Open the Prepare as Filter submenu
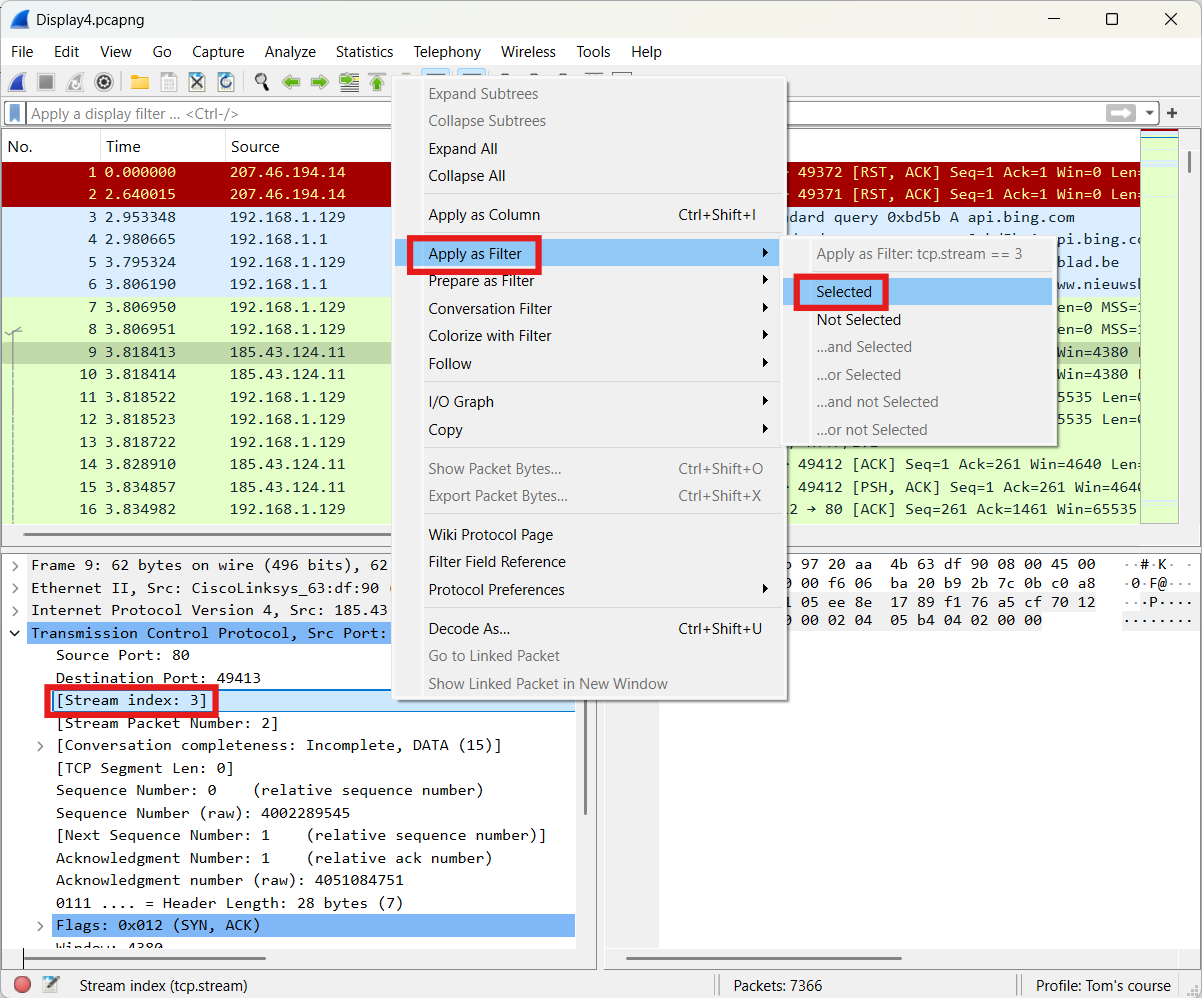Viewport: 1202px width, 998px height. coord(587,281)
